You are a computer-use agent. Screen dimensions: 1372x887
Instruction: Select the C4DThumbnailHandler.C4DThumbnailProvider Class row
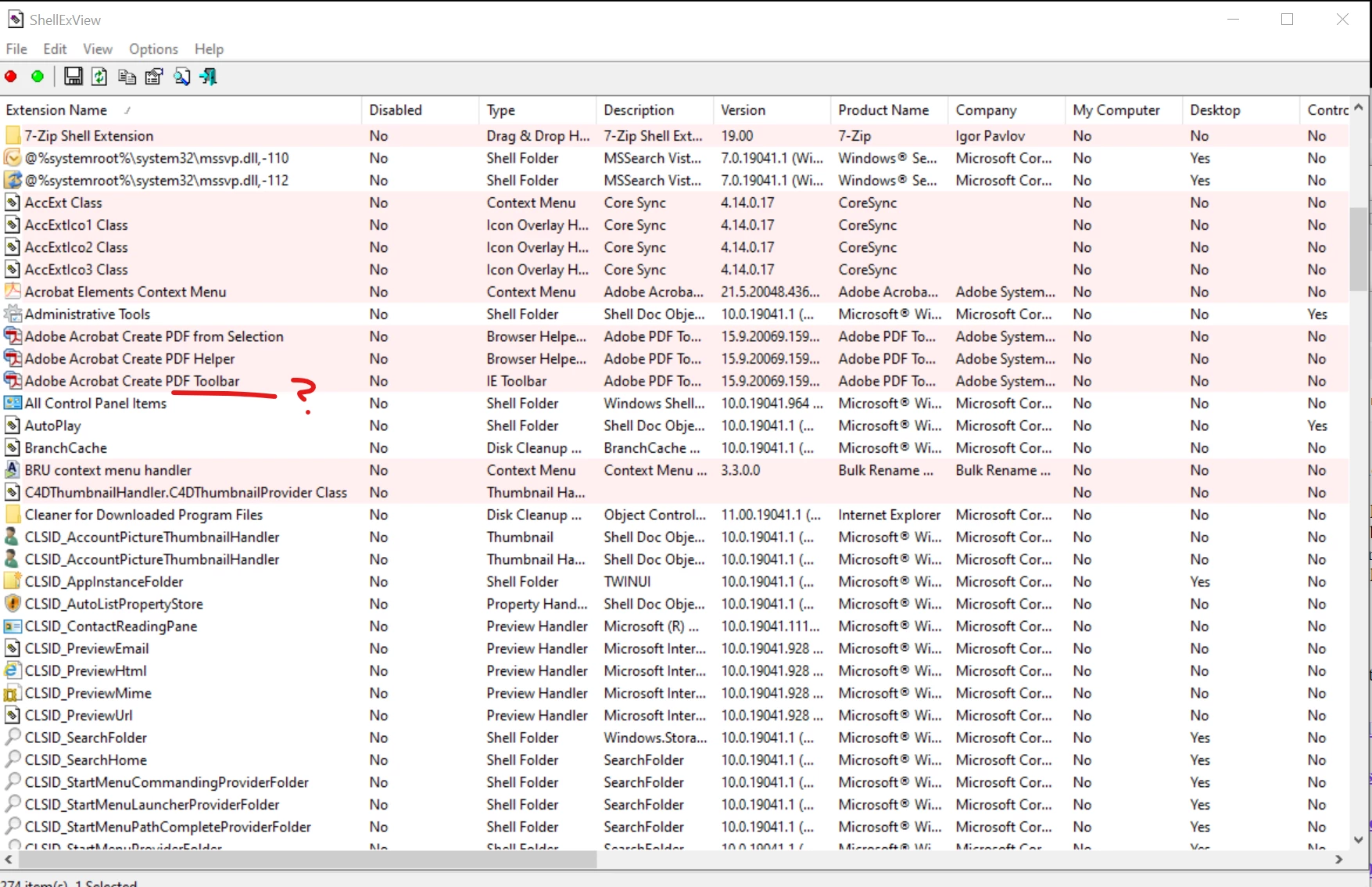coord(674,492)
